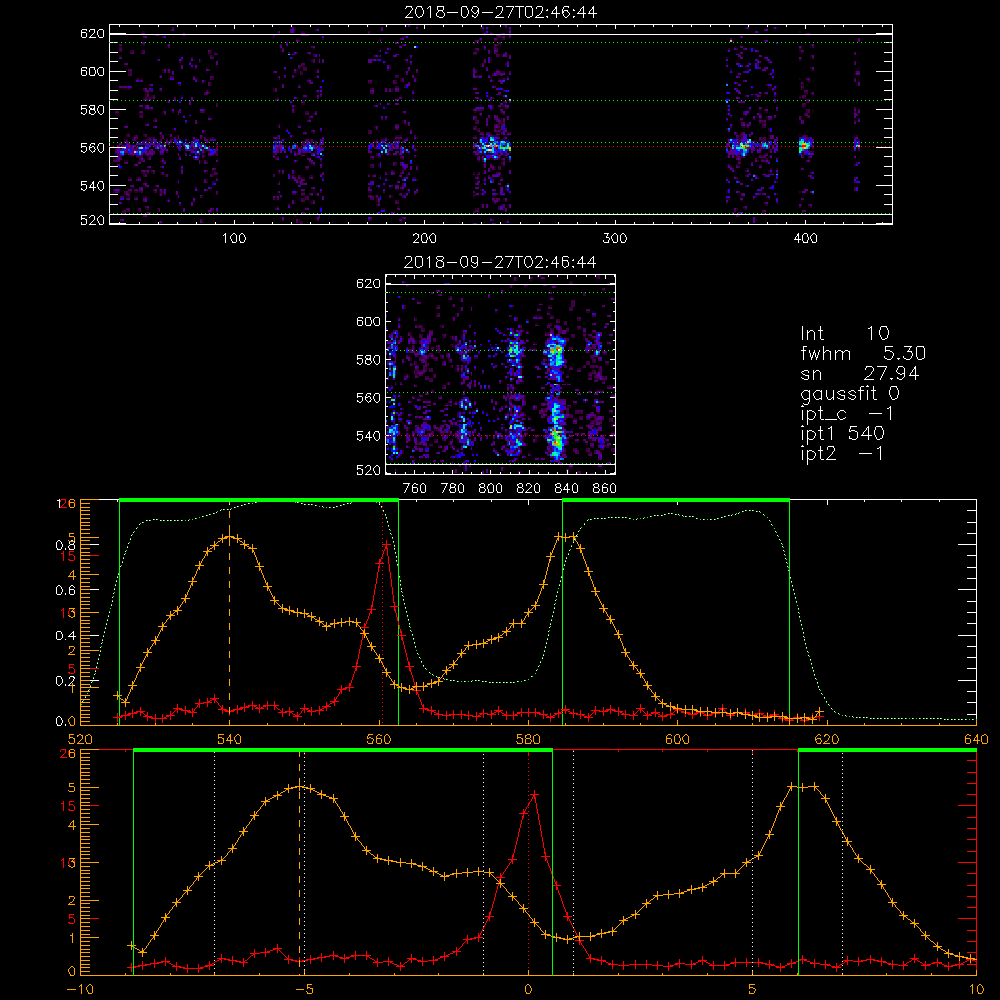Click the white '0.0' y-axis label
The image size is (1000, 1000).
click(66, 721)
